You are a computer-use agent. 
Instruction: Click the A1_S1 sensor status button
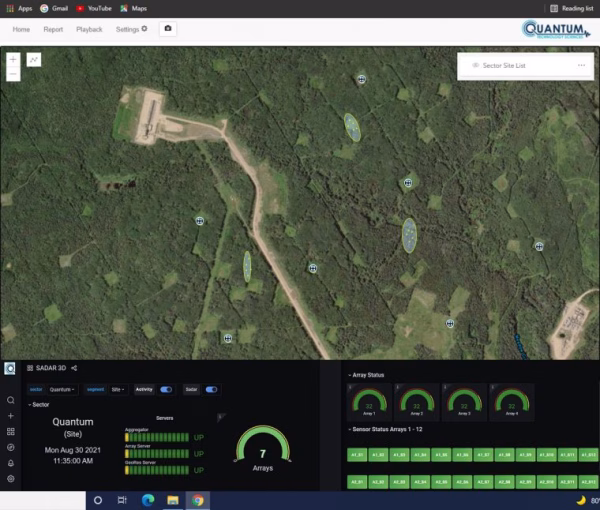(x=359, y=455)
